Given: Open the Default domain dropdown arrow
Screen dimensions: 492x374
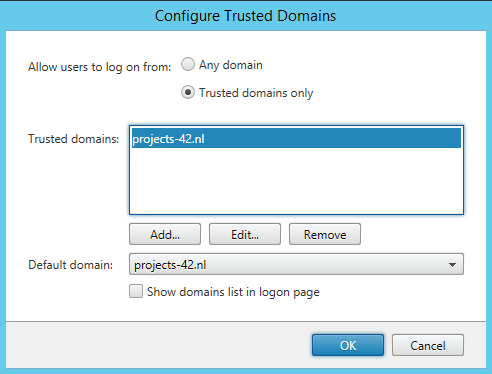Looking at the screenshot, I should [x=452, y=265].
